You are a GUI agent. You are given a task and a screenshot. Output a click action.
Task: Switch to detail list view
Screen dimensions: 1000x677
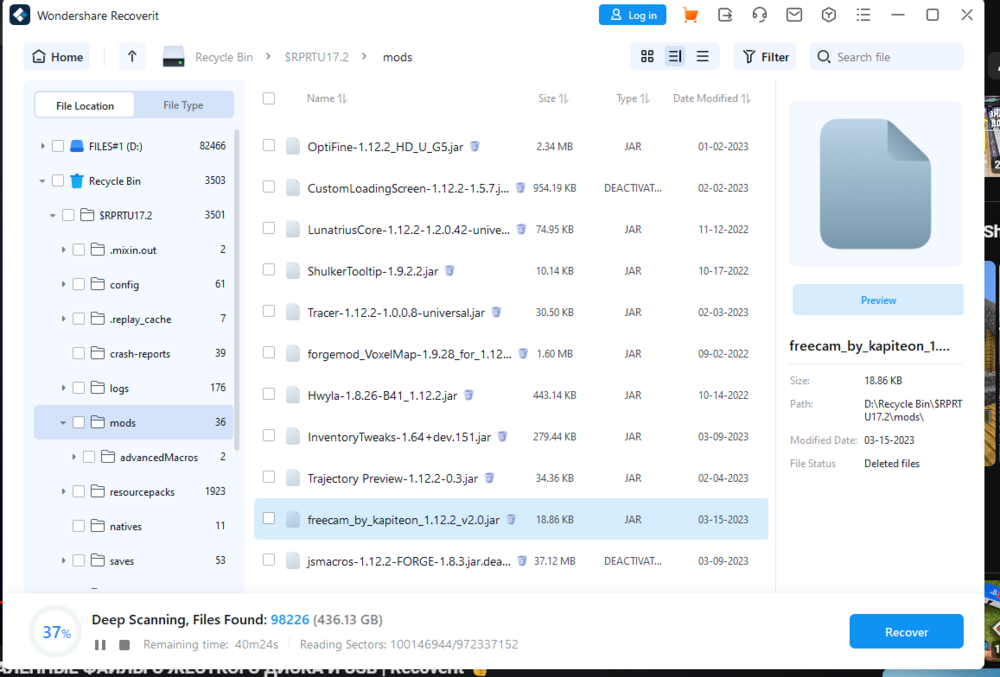[675, 57]
